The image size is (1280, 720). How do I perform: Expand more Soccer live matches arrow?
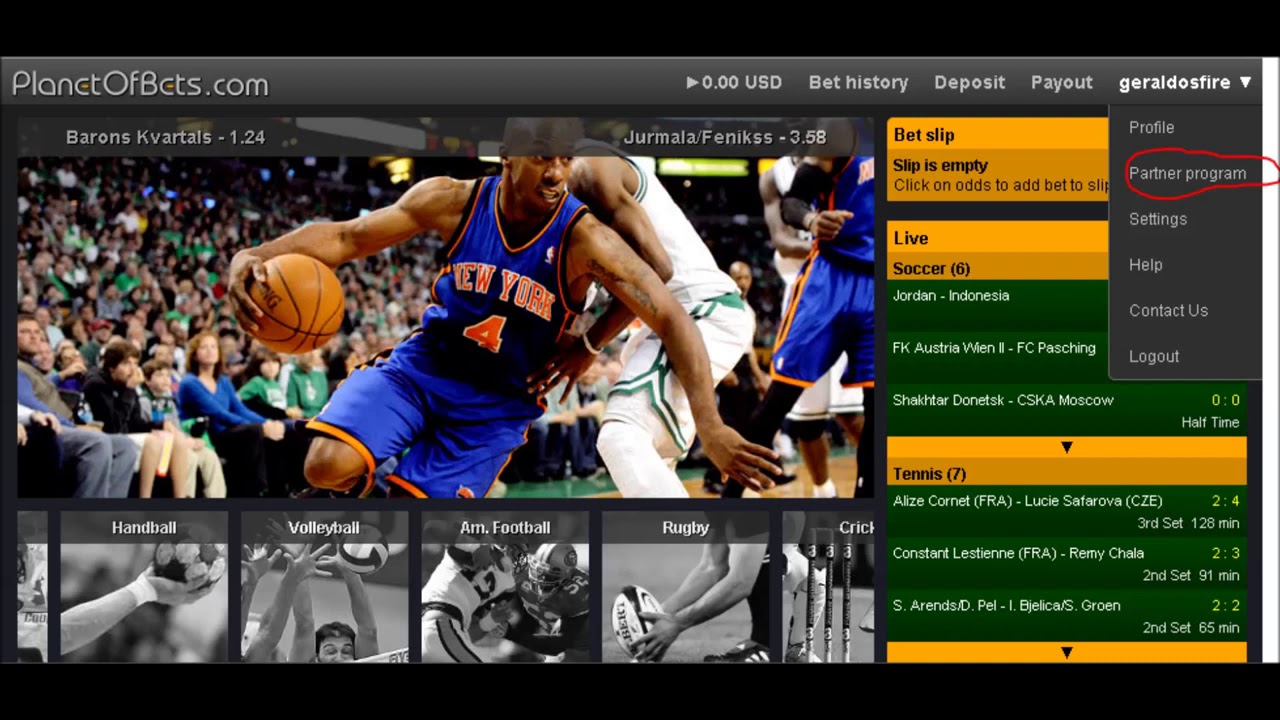click(x=1066, y=447)
